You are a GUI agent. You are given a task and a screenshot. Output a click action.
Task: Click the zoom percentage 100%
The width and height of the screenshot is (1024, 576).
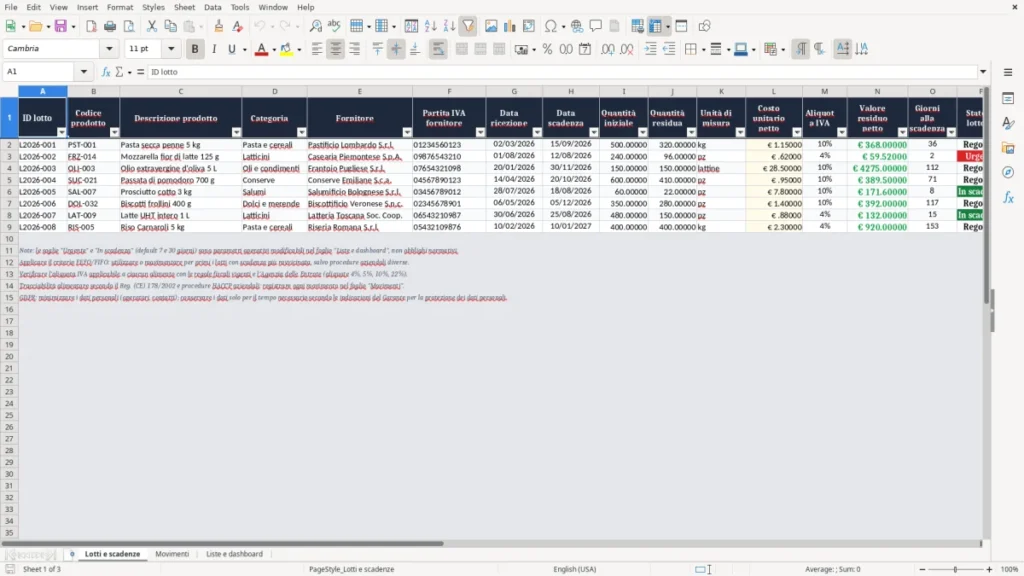point(1010,569)
